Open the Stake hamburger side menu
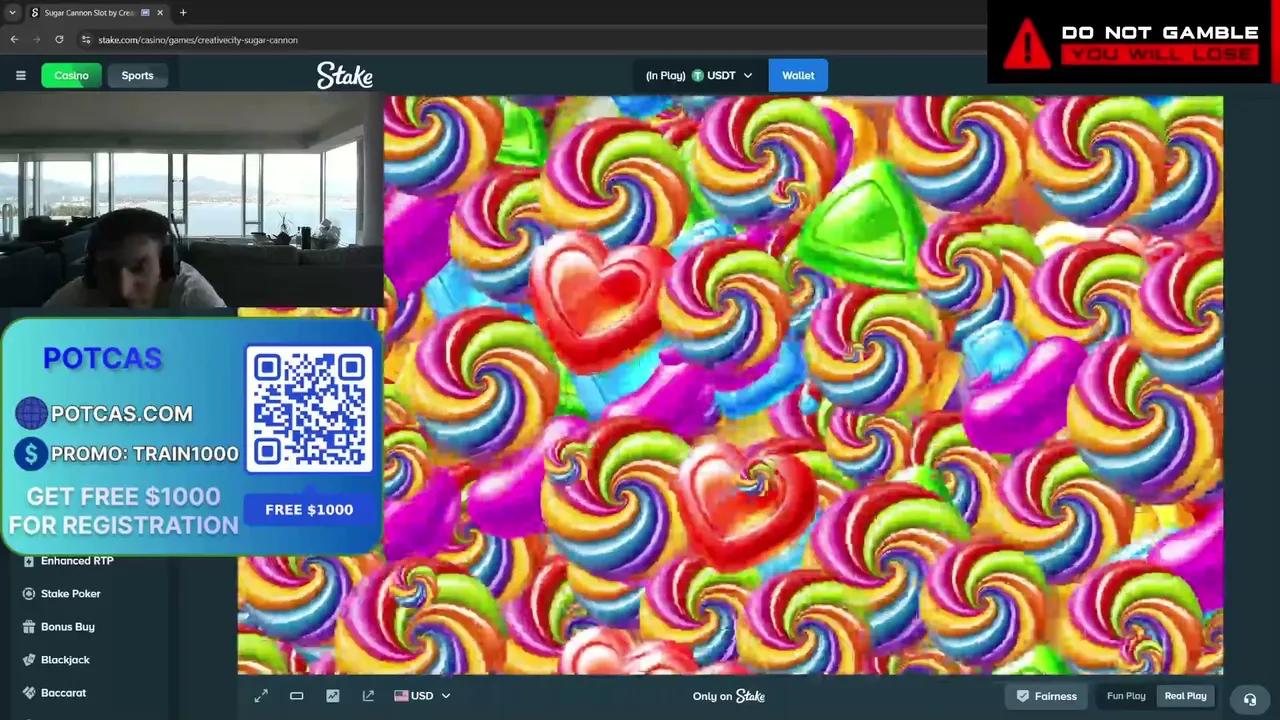 (x=20, y=75)
